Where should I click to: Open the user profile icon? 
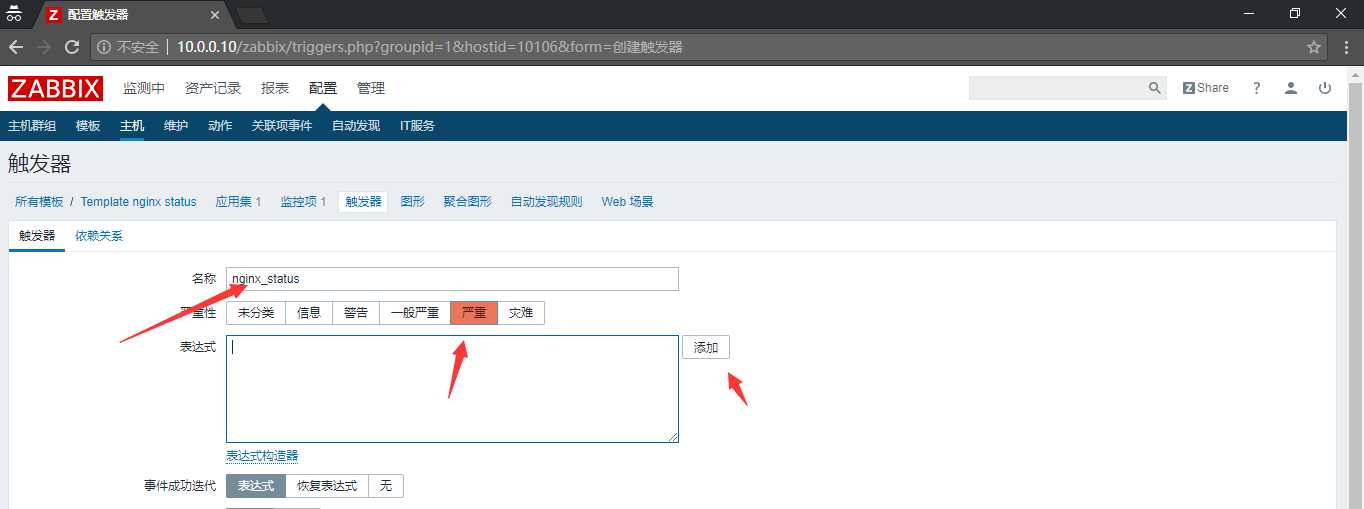tap(1291, 88)
